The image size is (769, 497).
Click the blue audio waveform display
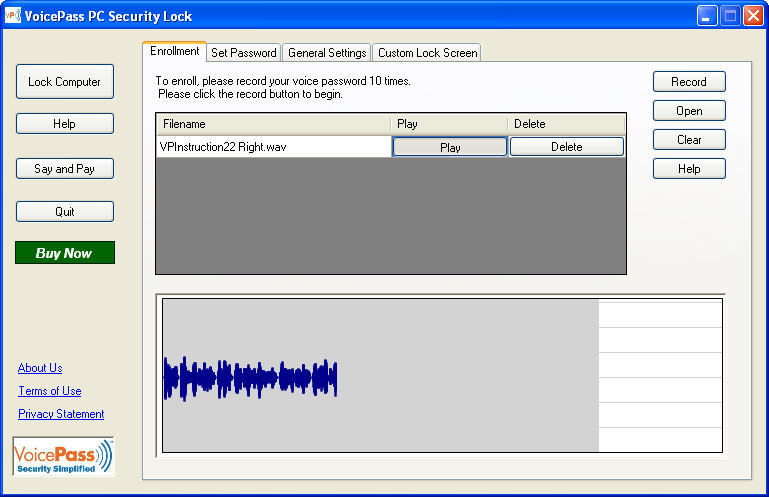pyautogui.click(x=251, y=378)
